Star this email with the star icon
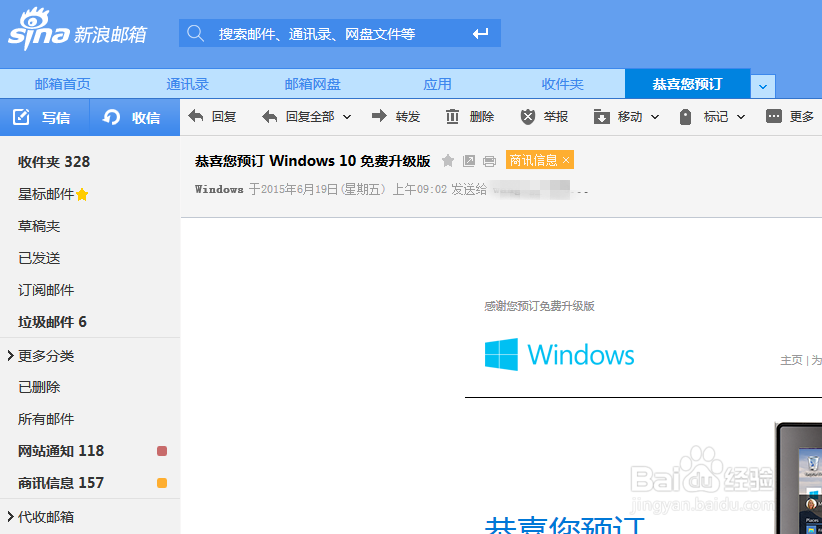 448,160
